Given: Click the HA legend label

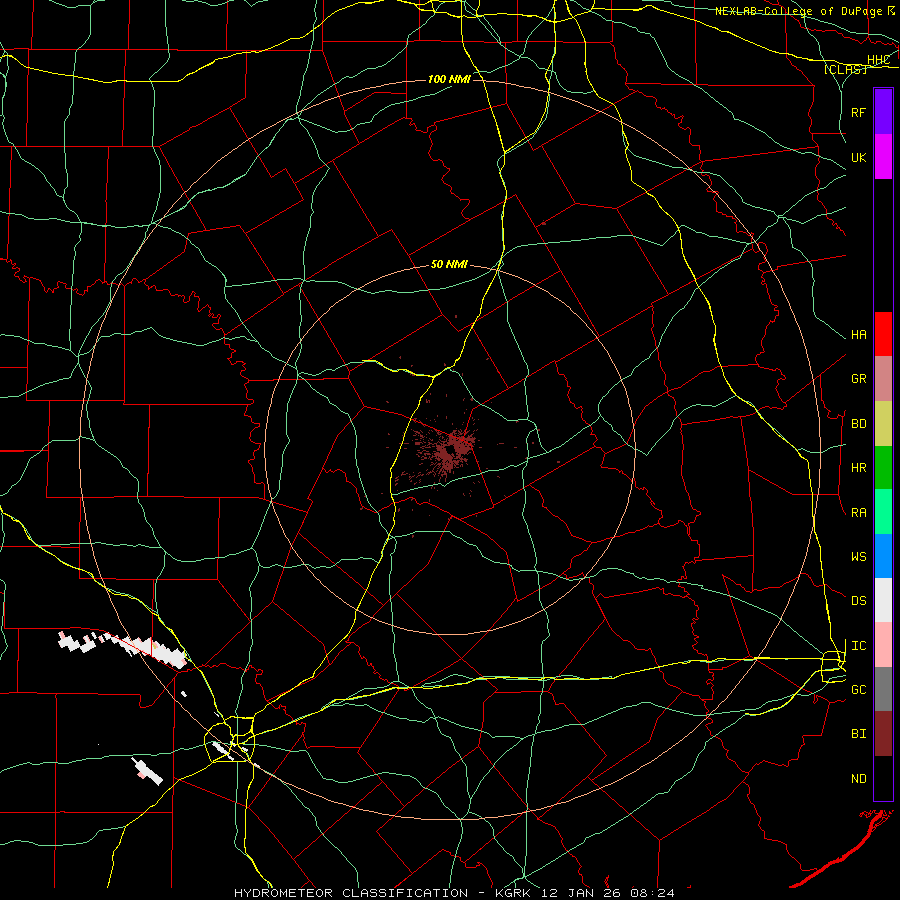Looking at the screenshot, I should (858, 334).
